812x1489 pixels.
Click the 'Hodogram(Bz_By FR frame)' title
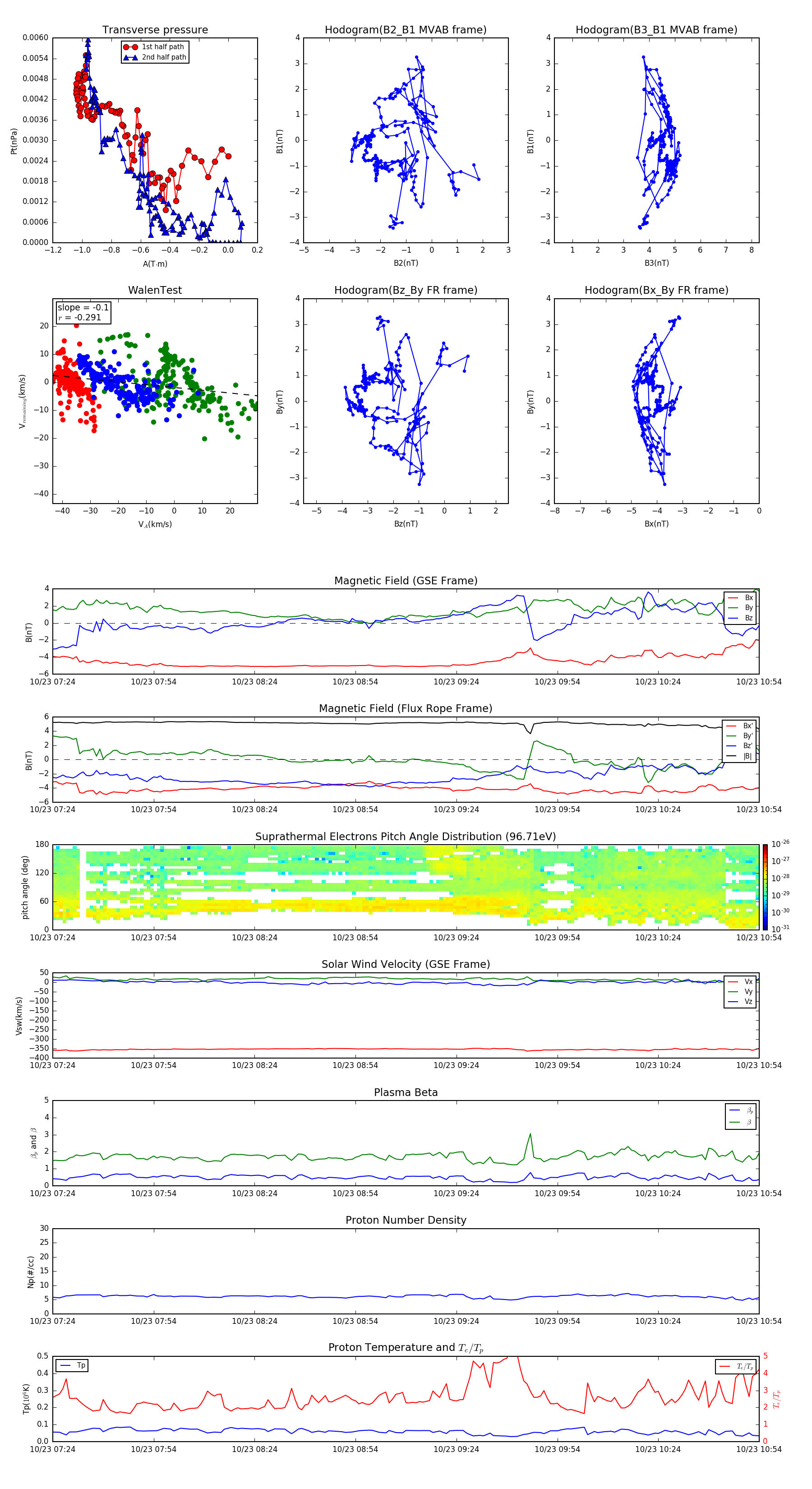click(x=406, y=290)
